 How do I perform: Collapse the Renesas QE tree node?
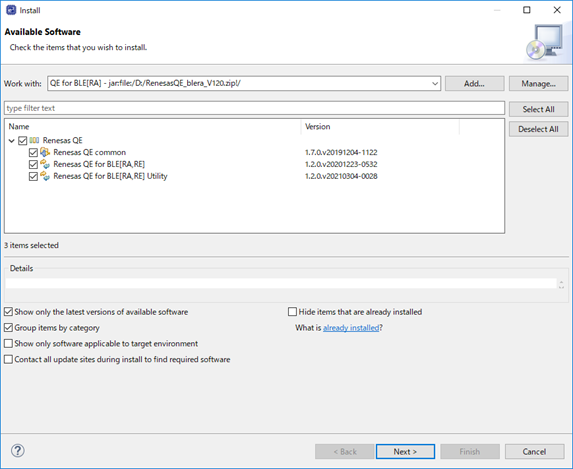pos(12,140)
